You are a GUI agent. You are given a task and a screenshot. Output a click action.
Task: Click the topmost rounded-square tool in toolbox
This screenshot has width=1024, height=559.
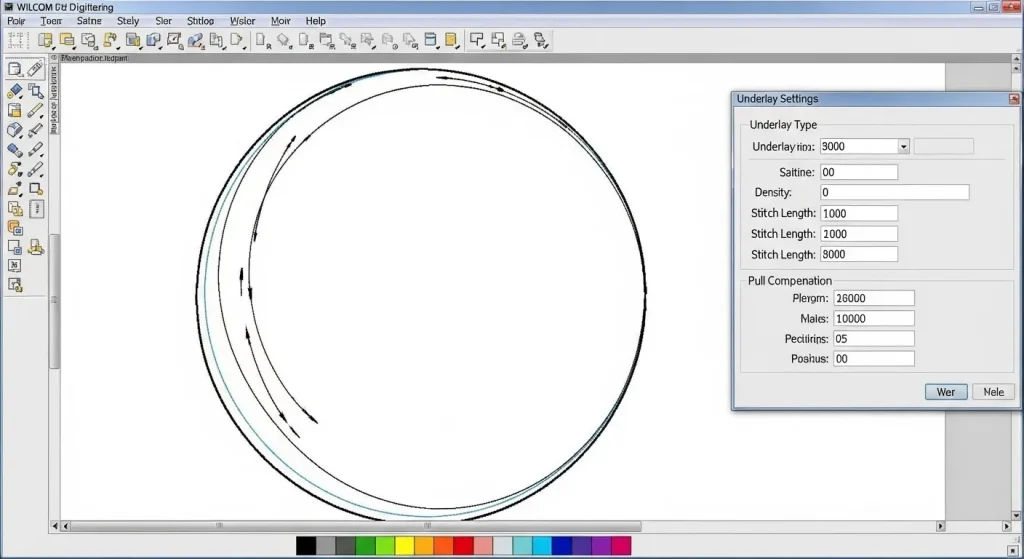[15, 69]
